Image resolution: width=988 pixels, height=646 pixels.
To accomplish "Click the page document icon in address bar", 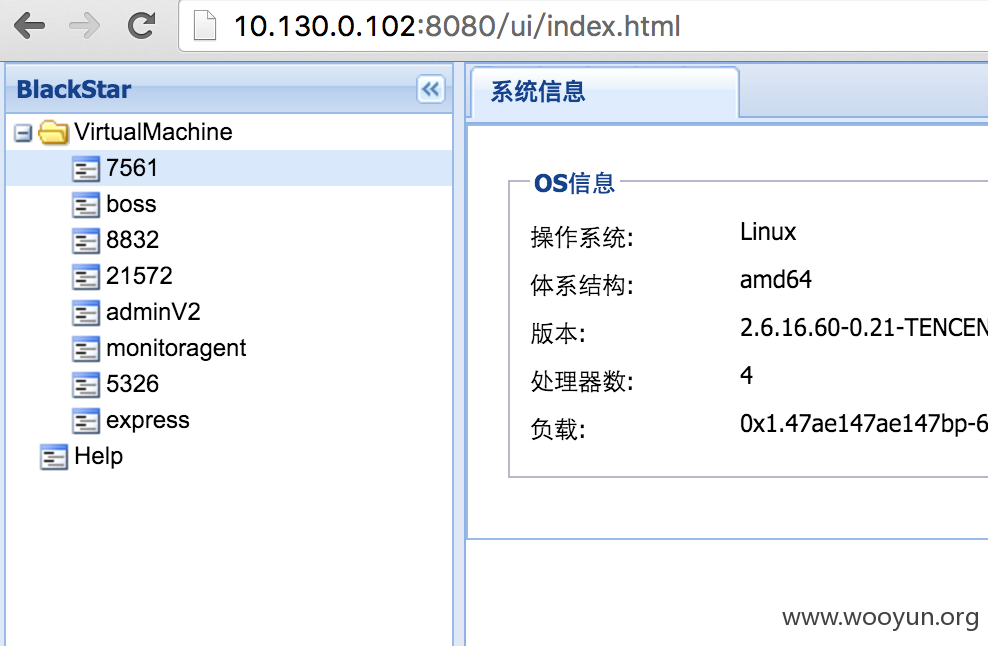I will 205,26.
